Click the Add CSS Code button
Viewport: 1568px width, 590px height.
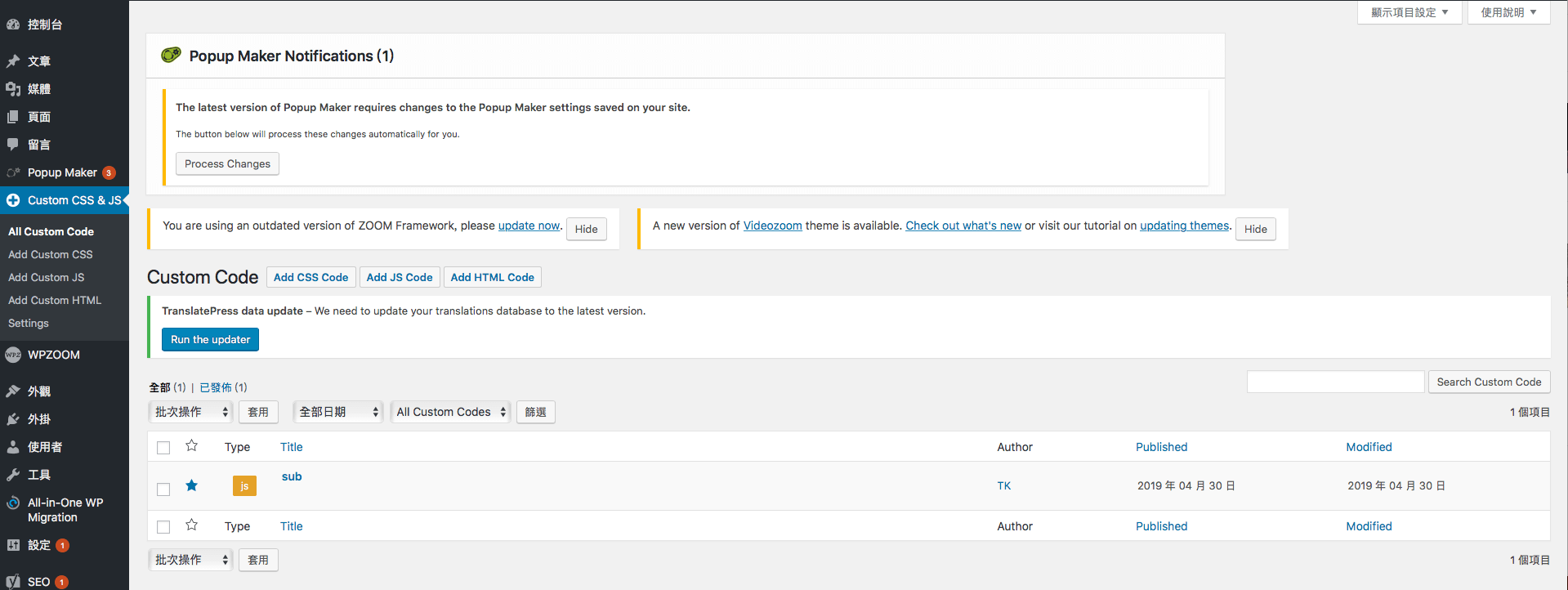[x=311, y=277]
